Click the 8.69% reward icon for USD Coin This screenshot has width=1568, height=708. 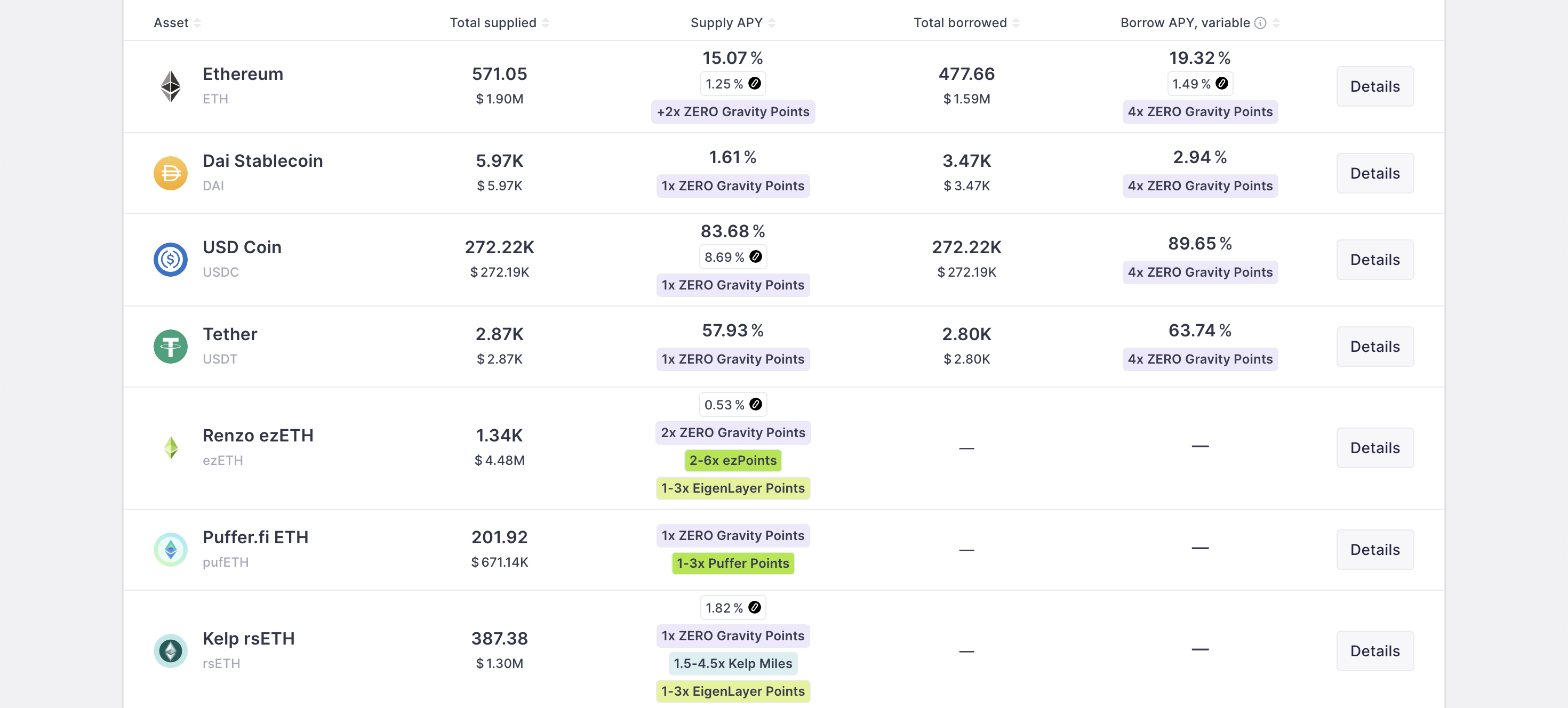(755, 256)
